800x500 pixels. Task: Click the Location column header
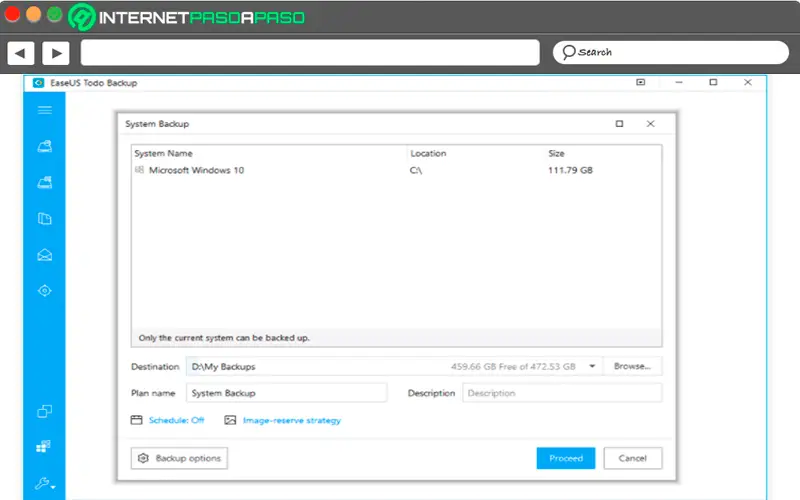(428, 153)
